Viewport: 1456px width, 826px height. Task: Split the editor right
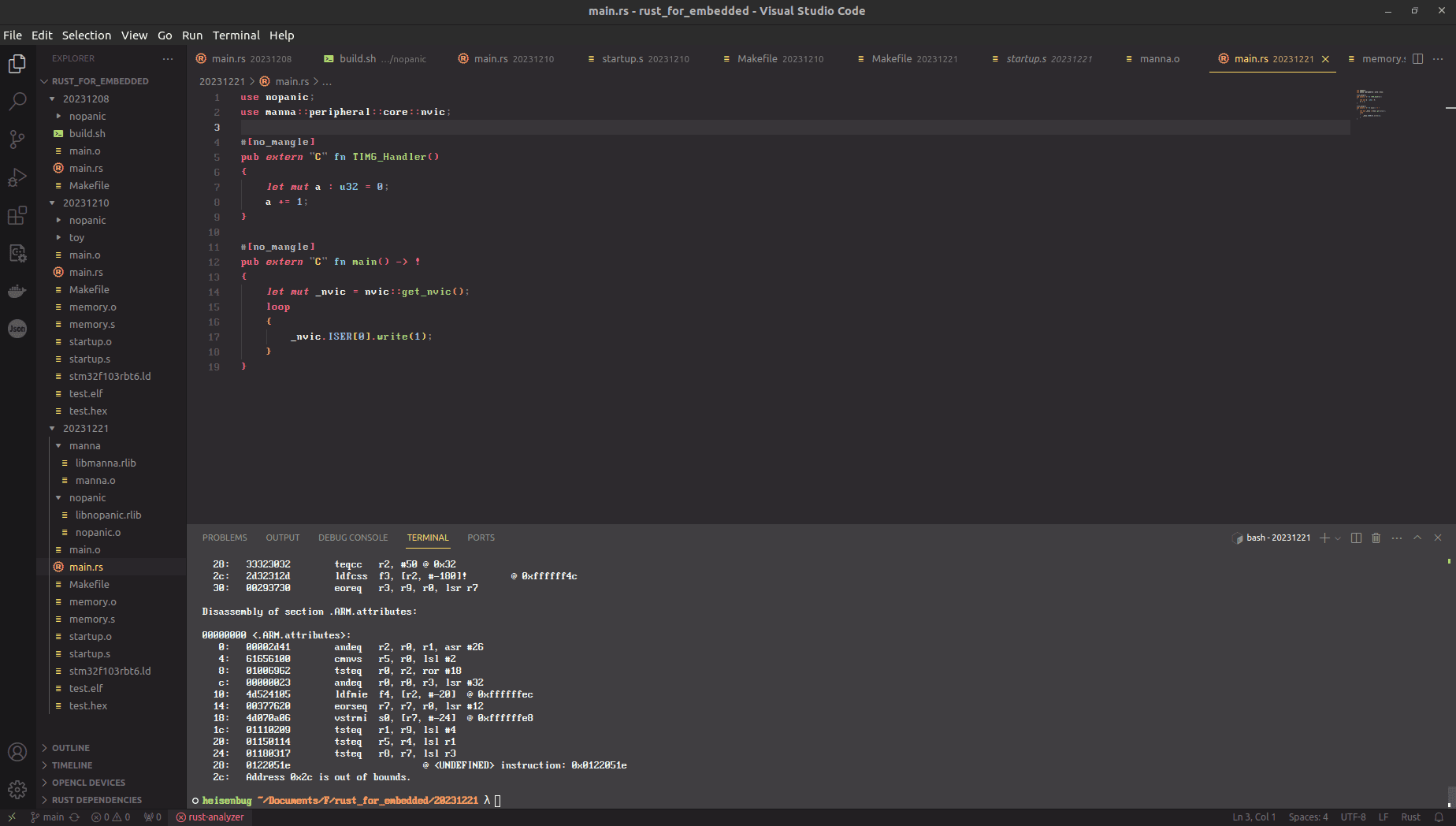coord(1417,59)
